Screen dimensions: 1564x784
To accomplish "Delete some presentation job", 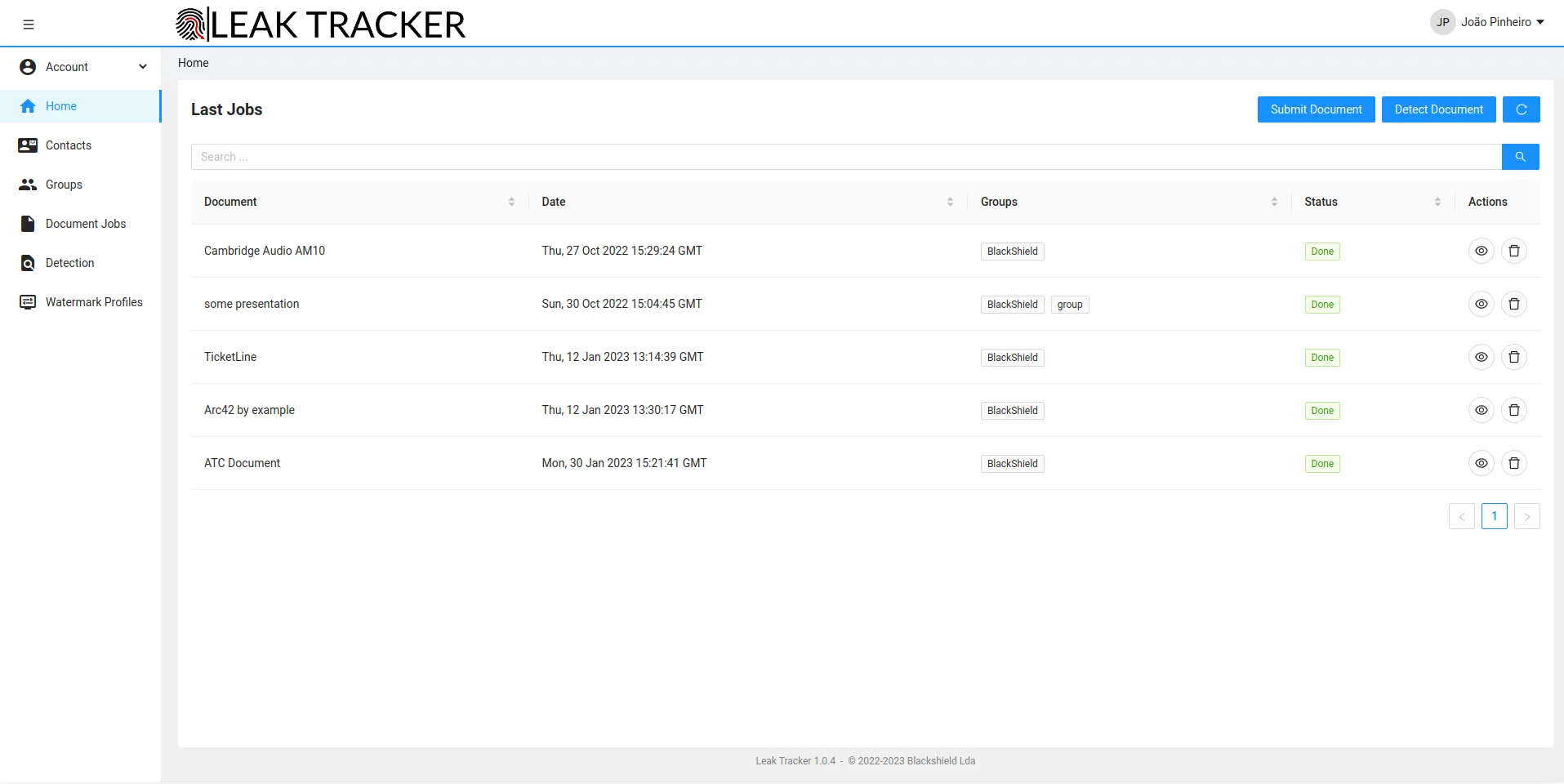I will click(1513, 304).
